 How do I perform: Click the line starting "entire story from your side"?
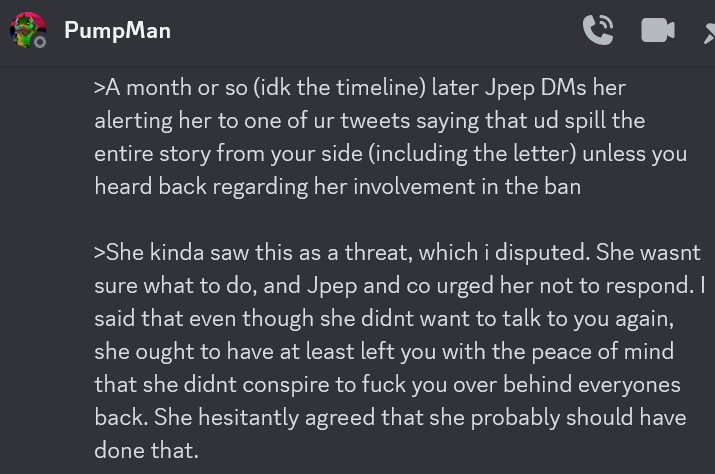390,153
